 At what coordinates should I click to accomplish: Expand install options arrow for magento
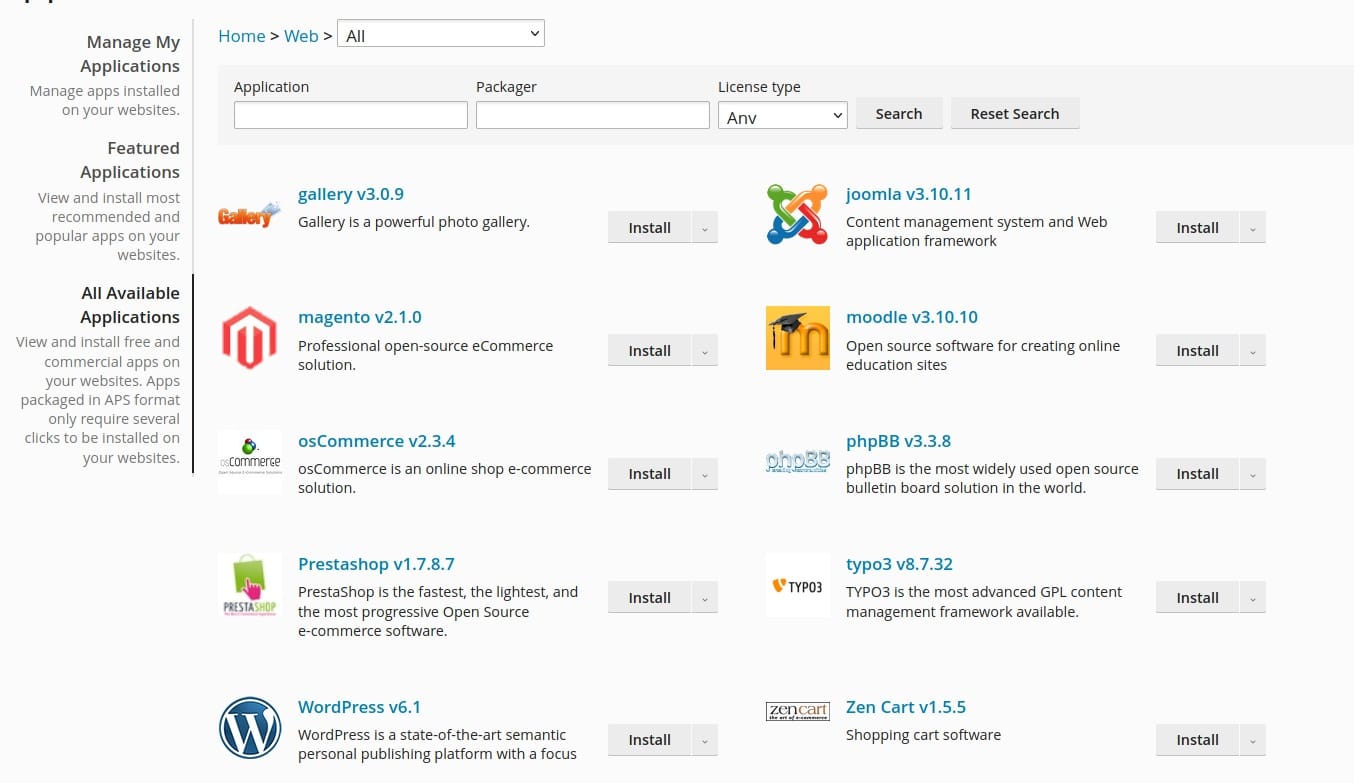point(704,351)
